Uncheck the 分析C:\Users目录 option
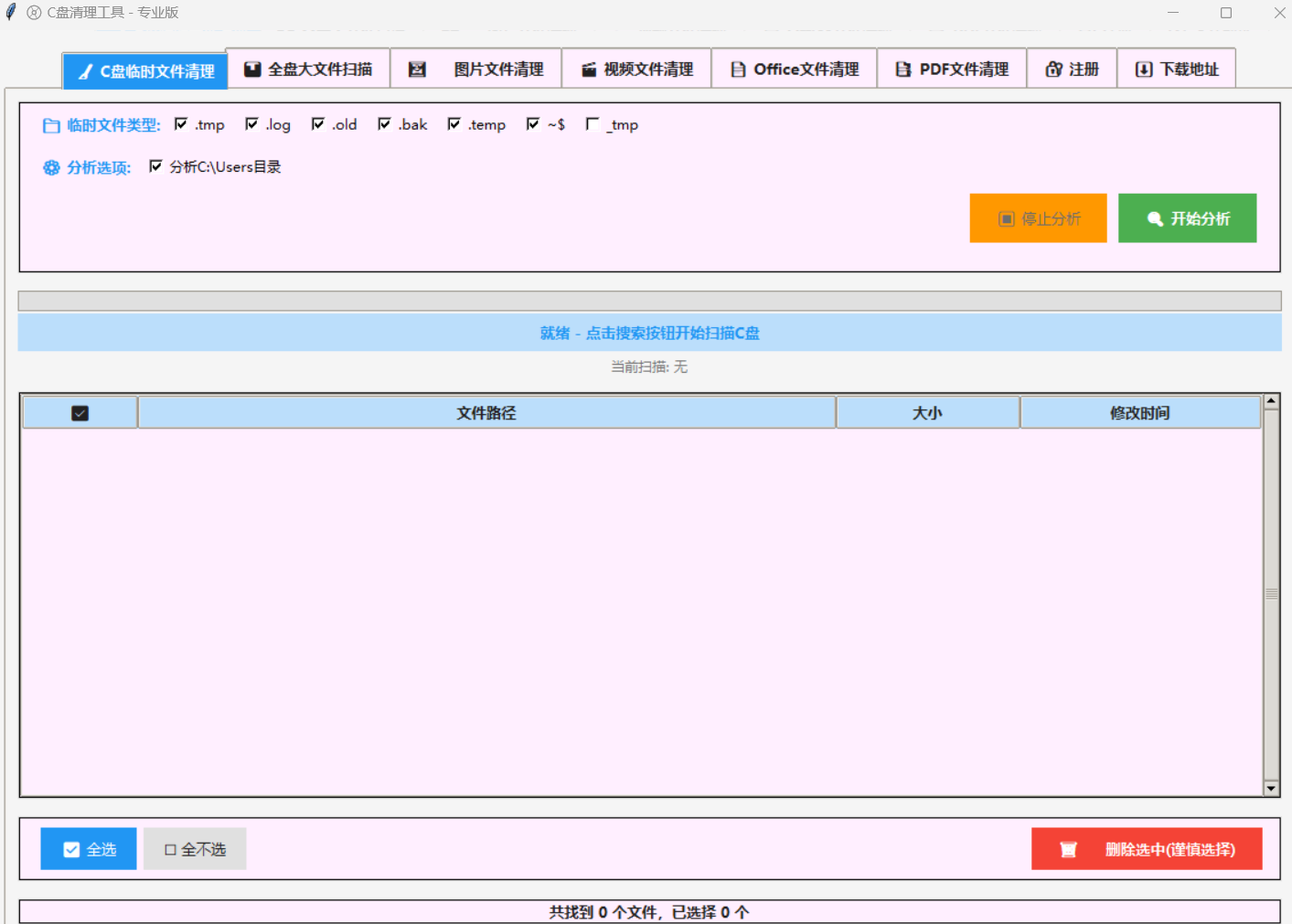This screenshot has width=1292, height=924. (x=155, y=166)
